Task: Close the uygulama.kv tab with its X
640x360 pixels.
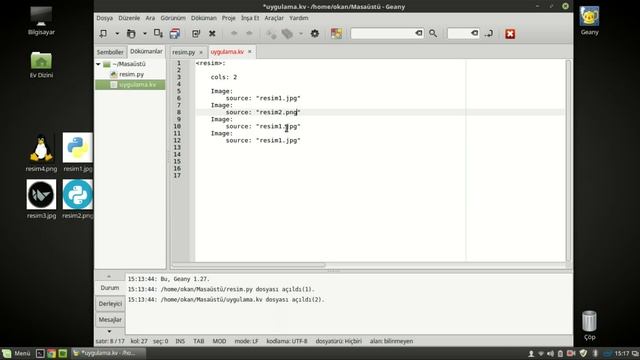Action: click(250, 51)
